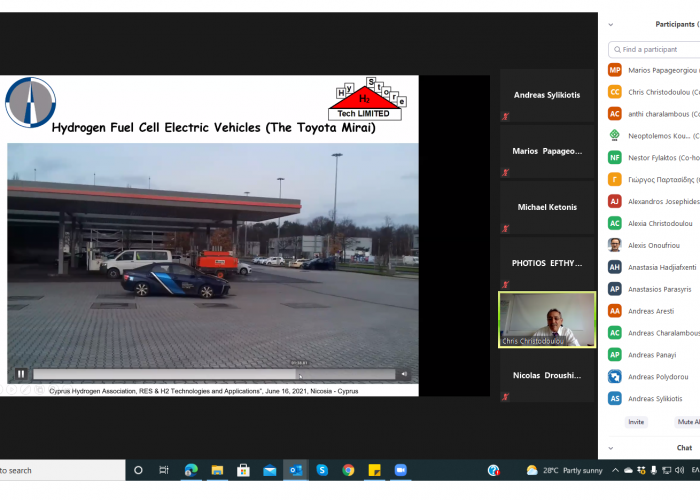Select anthi charalambous AC avatar
Screen dimensions: 700x500
click(x=615, y=114)
